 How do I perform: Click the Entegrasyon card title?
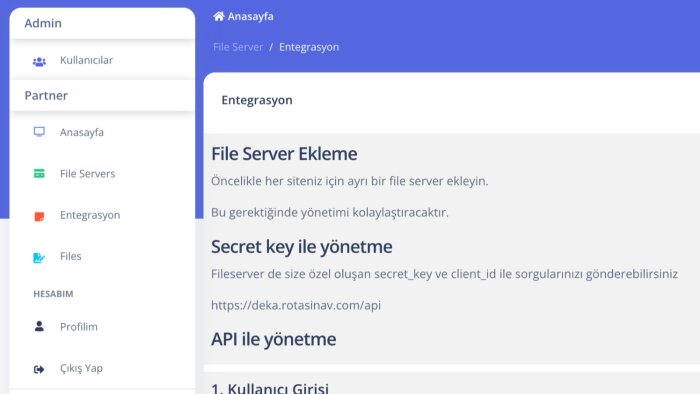257,100
